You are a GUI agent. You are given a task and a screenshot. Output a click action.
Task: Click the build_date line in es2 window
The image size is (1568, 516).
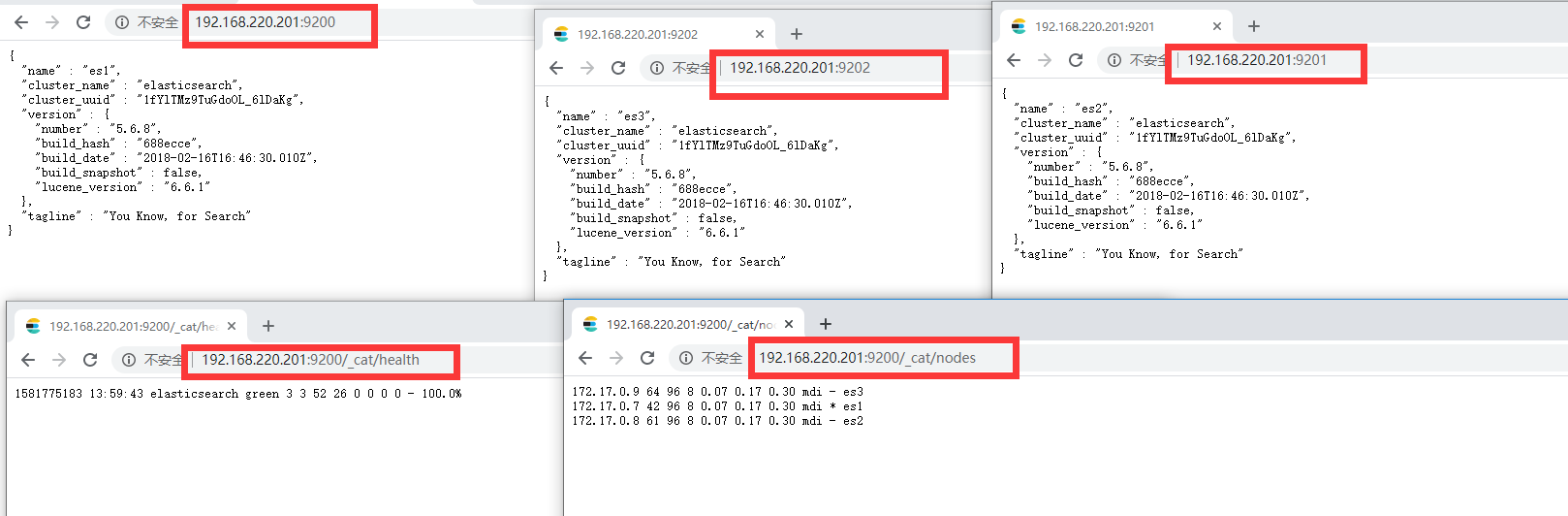(1169, 196)
